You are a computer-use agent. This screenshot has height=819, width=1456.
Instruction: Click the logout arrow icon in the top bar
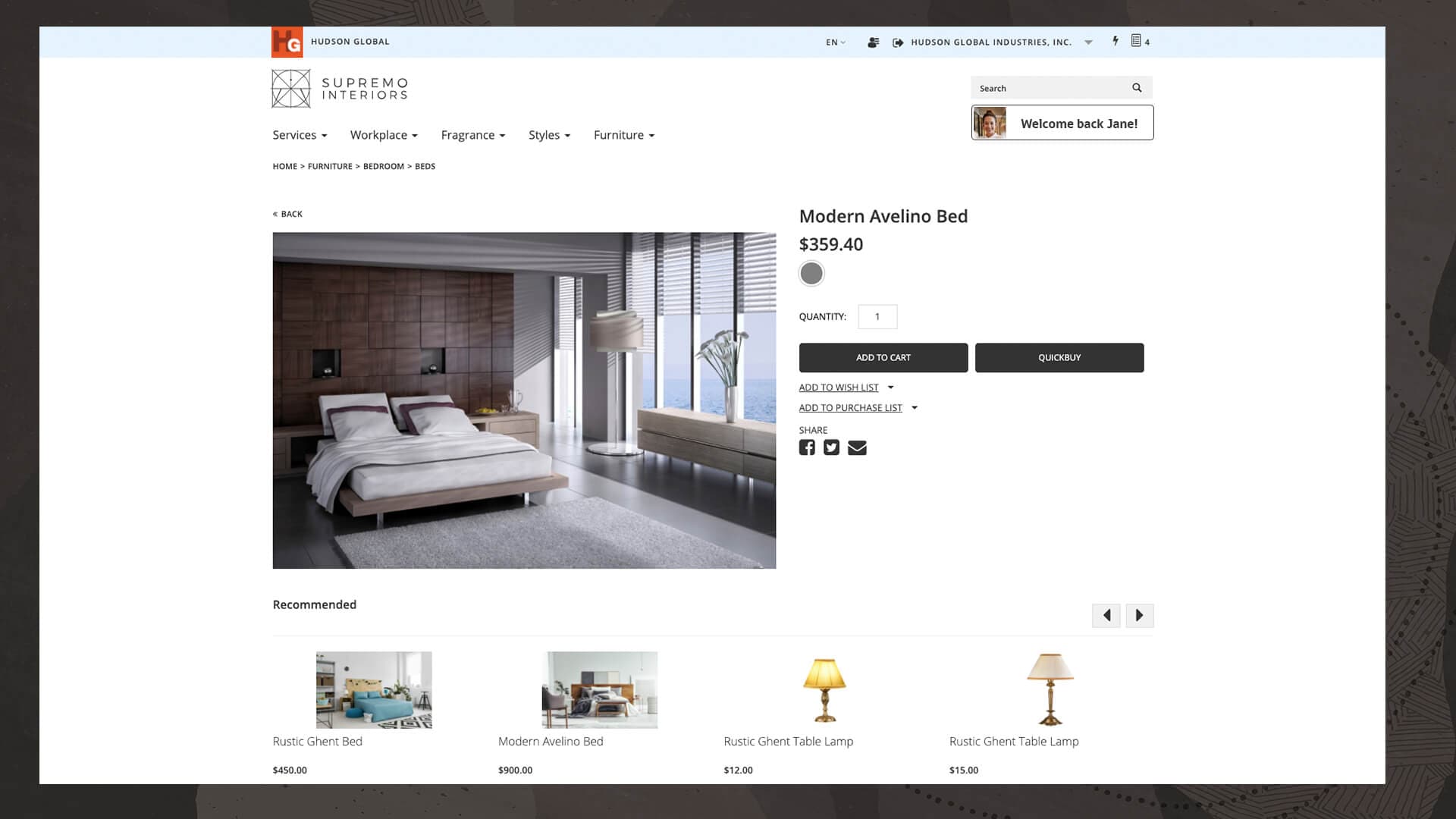(897, 42)
